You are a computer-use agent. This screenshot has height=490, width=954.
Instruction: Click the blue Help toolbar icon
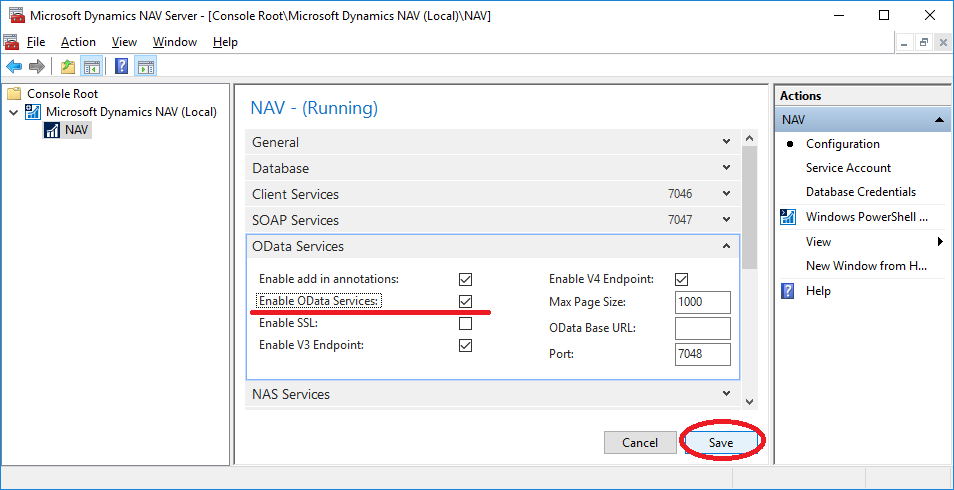click(122, 66)
